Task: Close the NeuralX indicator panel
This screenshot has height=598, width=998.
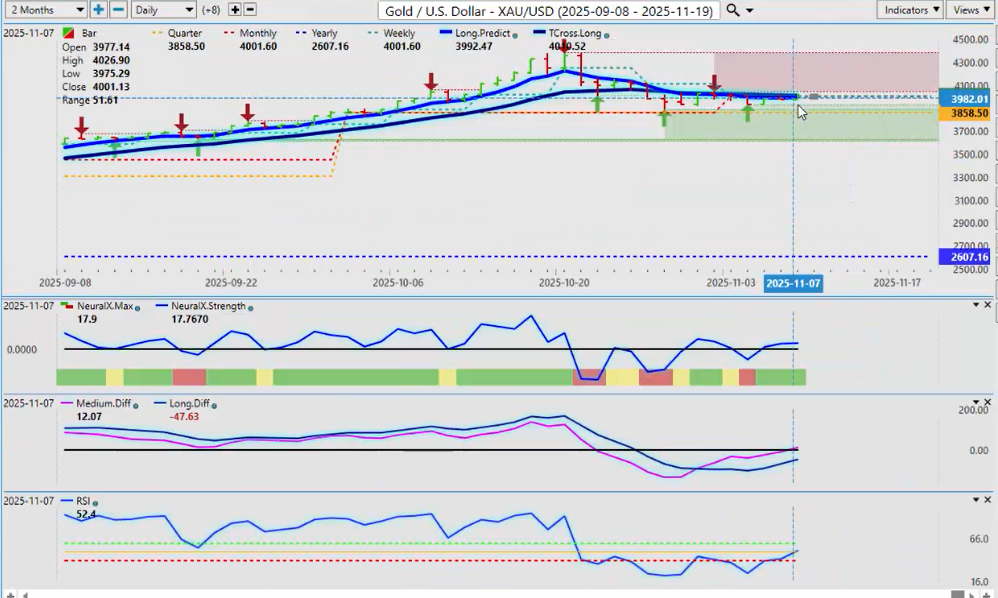Action: click(989, 305)
